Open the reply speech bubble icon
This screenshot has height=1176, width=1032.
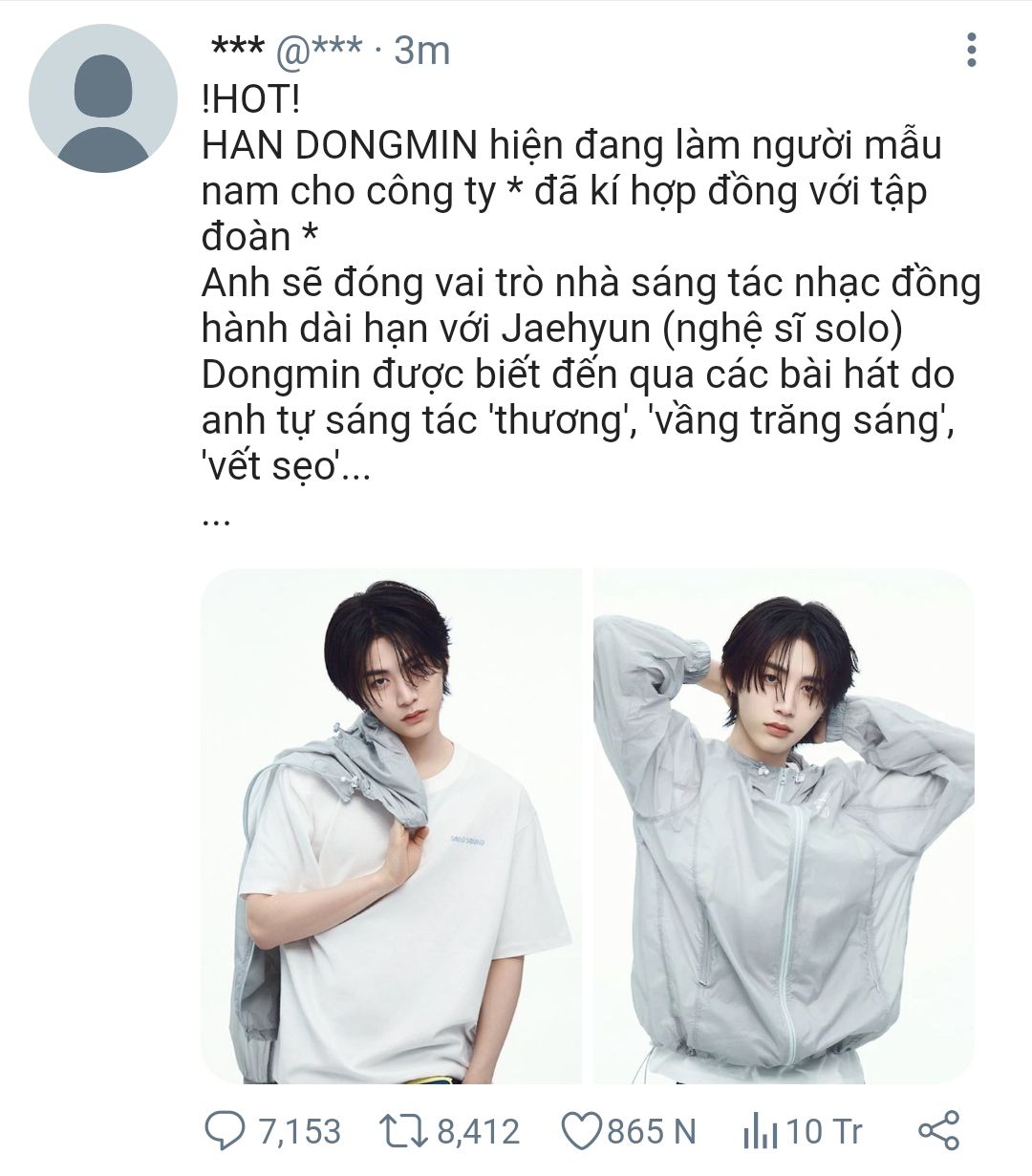click(x=226, y=1131)
